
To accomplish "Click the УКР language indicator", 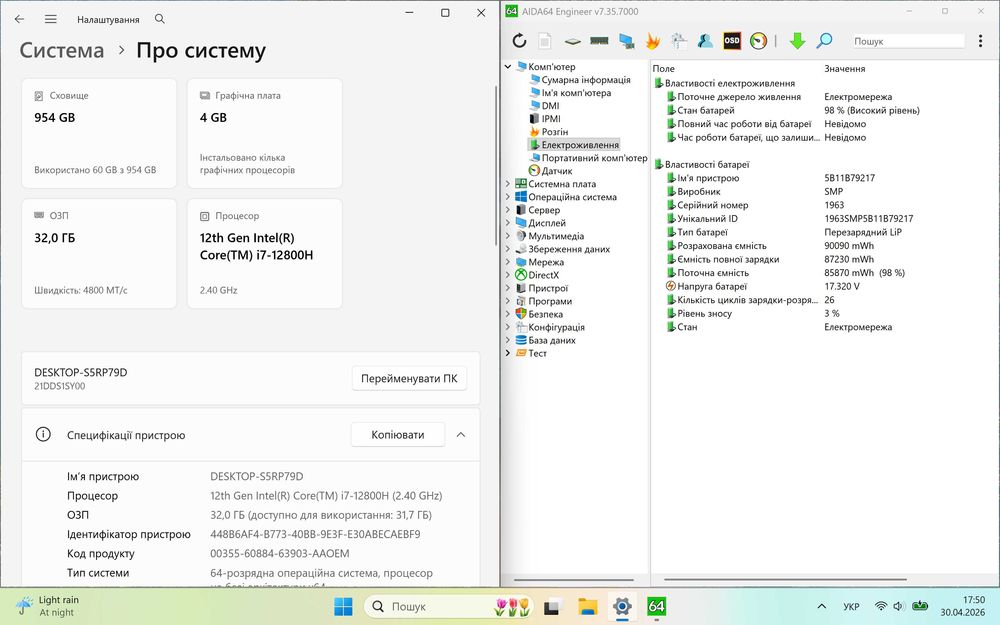I will pyautogui.click(x=851, y=607).
